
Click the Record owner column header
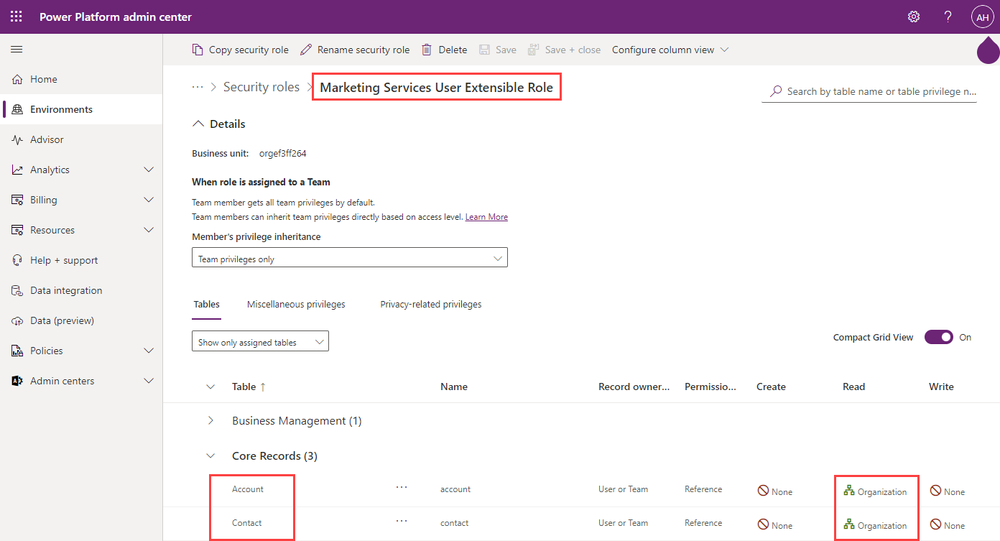pyautogui.click(x=634, y=387)
